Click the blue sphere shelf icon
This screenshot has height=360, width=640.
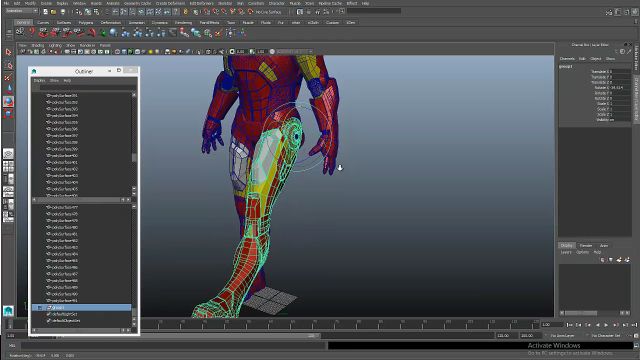113,33
